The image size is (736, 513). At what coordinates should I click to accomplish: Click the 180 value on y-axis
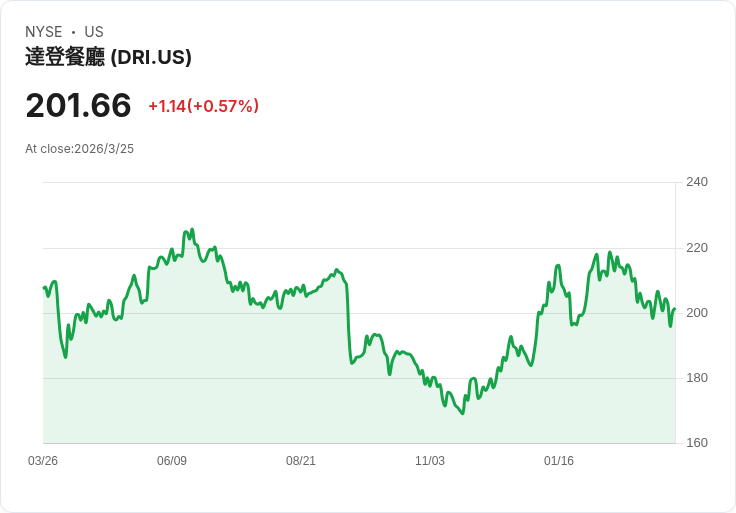click(x=697, y=378)
